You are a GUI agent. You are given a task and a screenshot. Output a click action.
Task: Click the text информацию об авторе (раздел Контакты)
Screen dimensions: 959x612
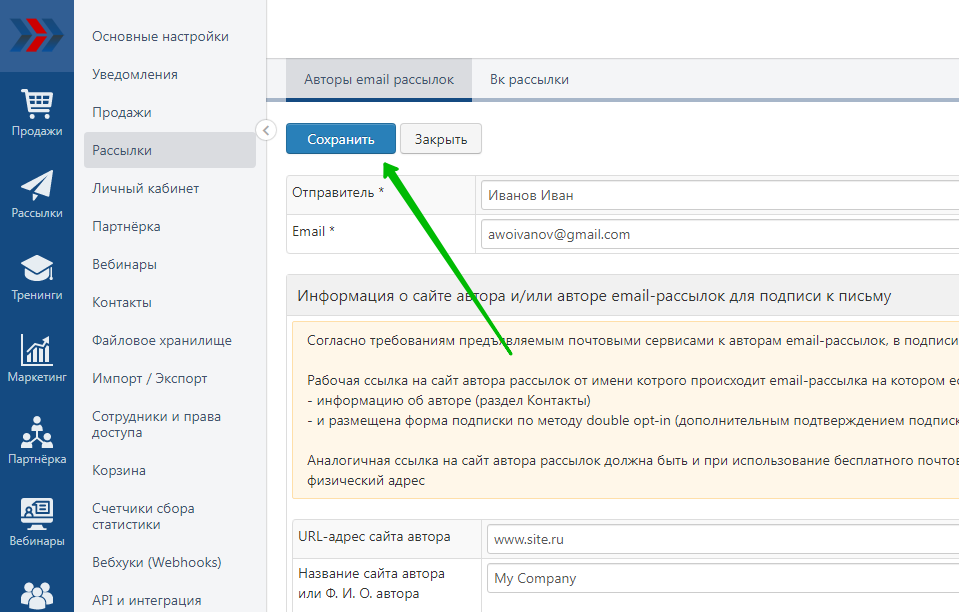(453, 401)
